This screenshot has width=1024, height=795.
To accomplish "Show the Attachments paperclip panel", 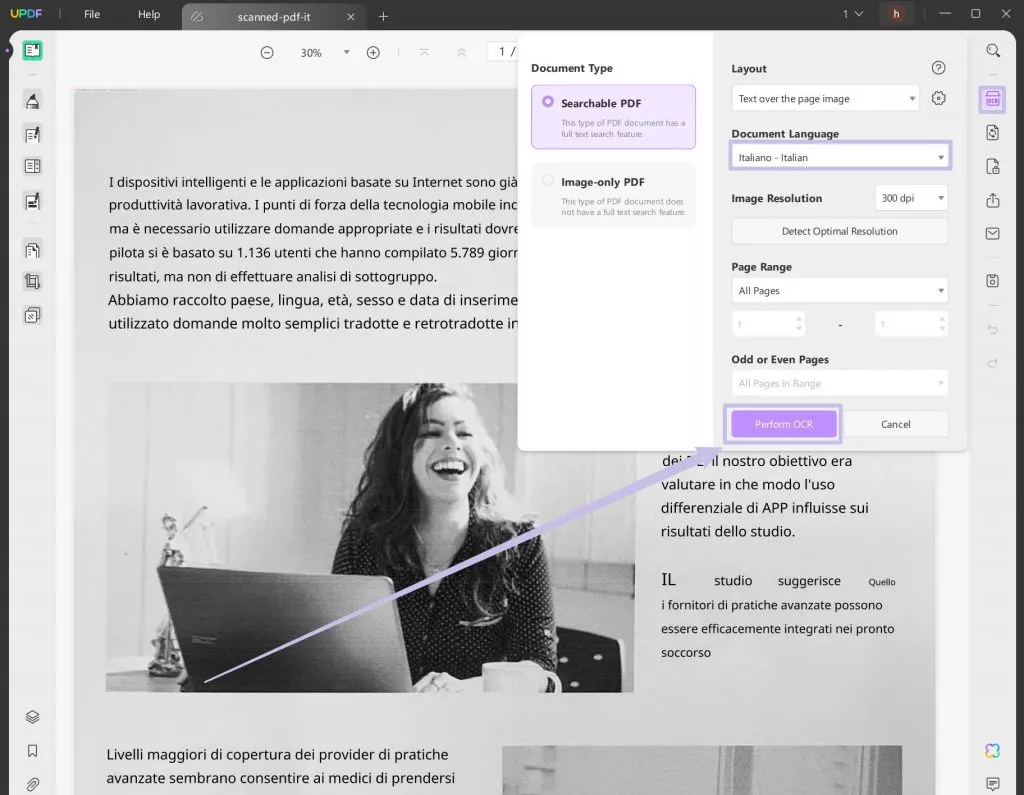I will [32, 784].
